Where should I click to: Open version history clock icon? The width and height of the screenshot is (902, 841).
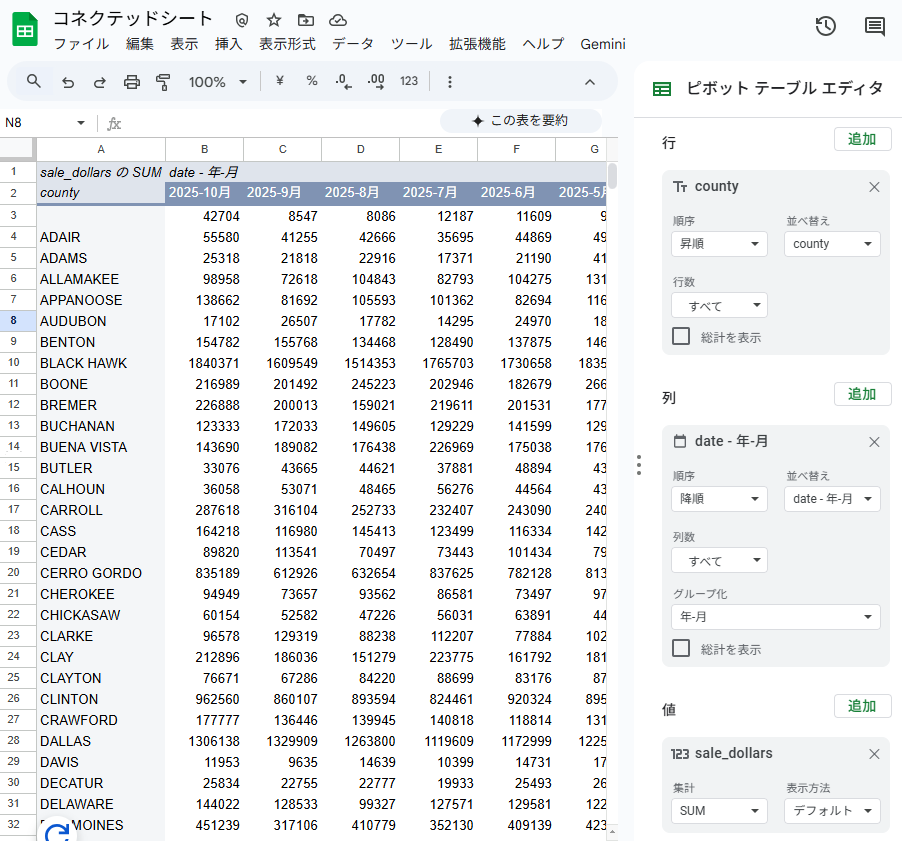tap(825, 27)
